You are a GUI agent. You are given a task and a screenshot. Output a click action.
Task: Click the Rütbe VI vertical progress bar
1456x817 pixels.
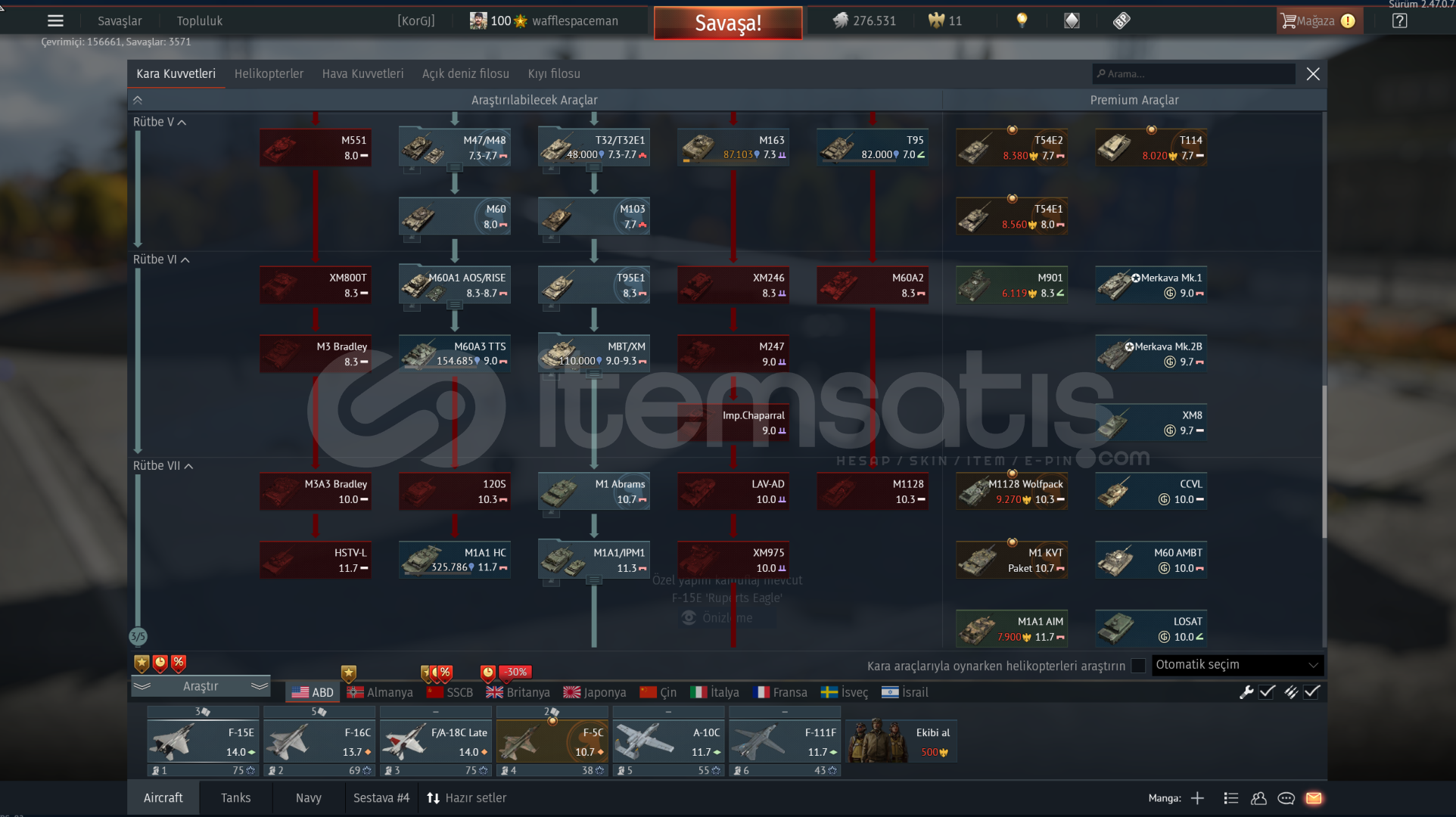click(x=138, y=361)
